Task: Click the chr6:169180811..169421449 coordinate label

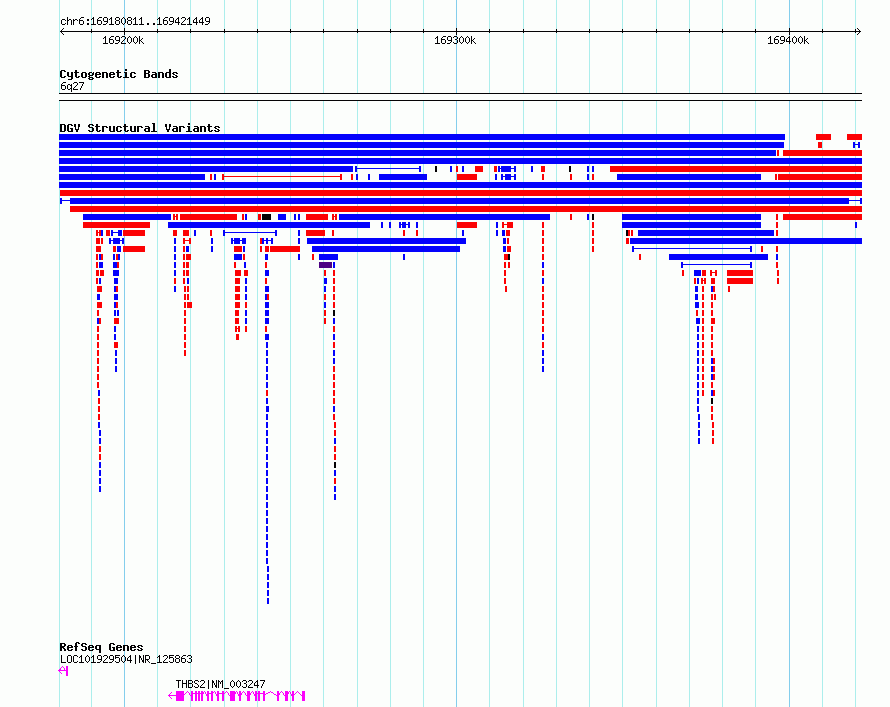Action: (x=135, y=21)
